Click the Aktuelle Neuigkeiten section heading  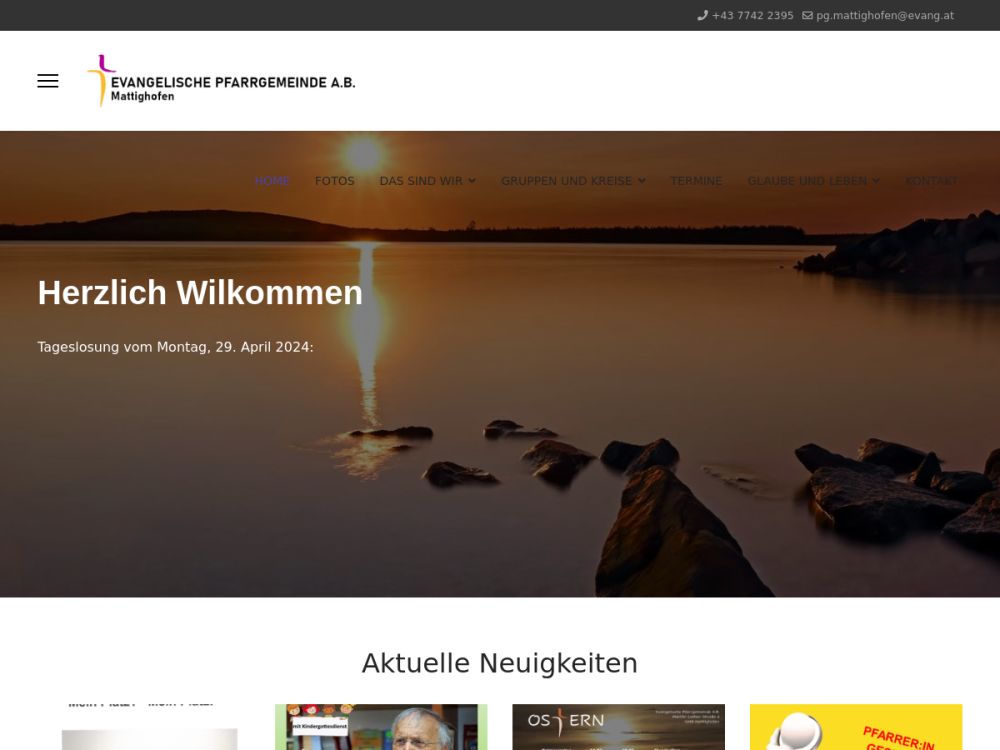coord(499,663)
